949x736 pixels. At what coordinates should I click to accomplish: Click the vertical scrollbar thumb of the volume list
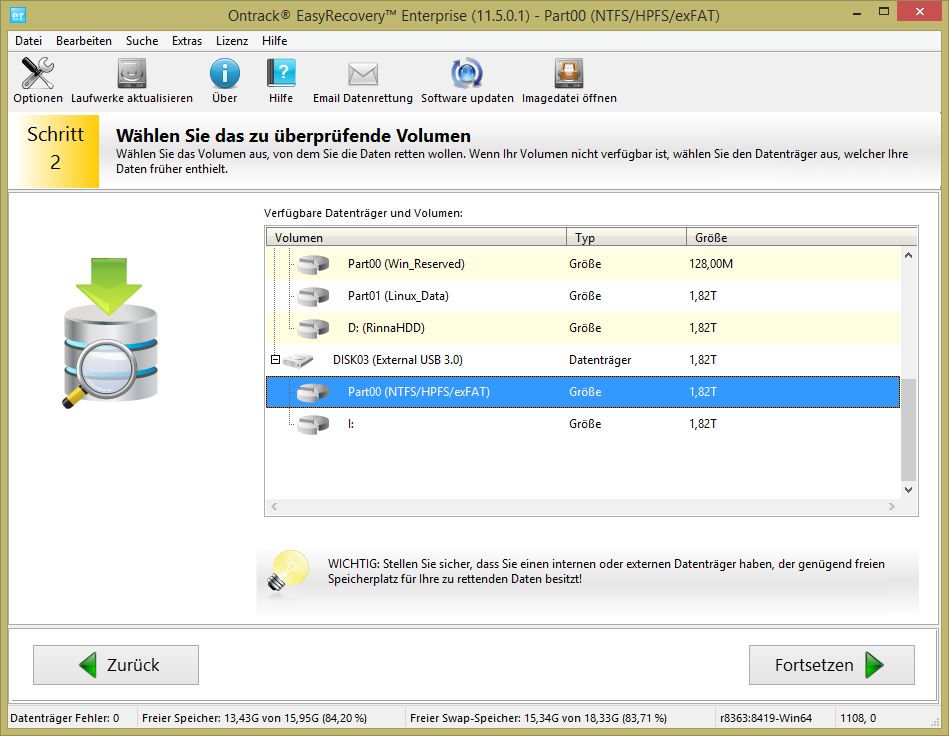coord(908,429)
